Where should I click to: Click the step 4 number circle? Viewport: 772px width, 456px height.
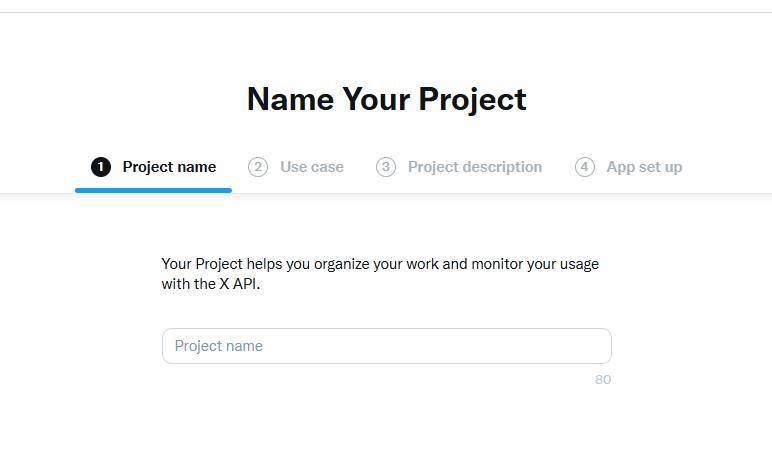pos(585,167)
